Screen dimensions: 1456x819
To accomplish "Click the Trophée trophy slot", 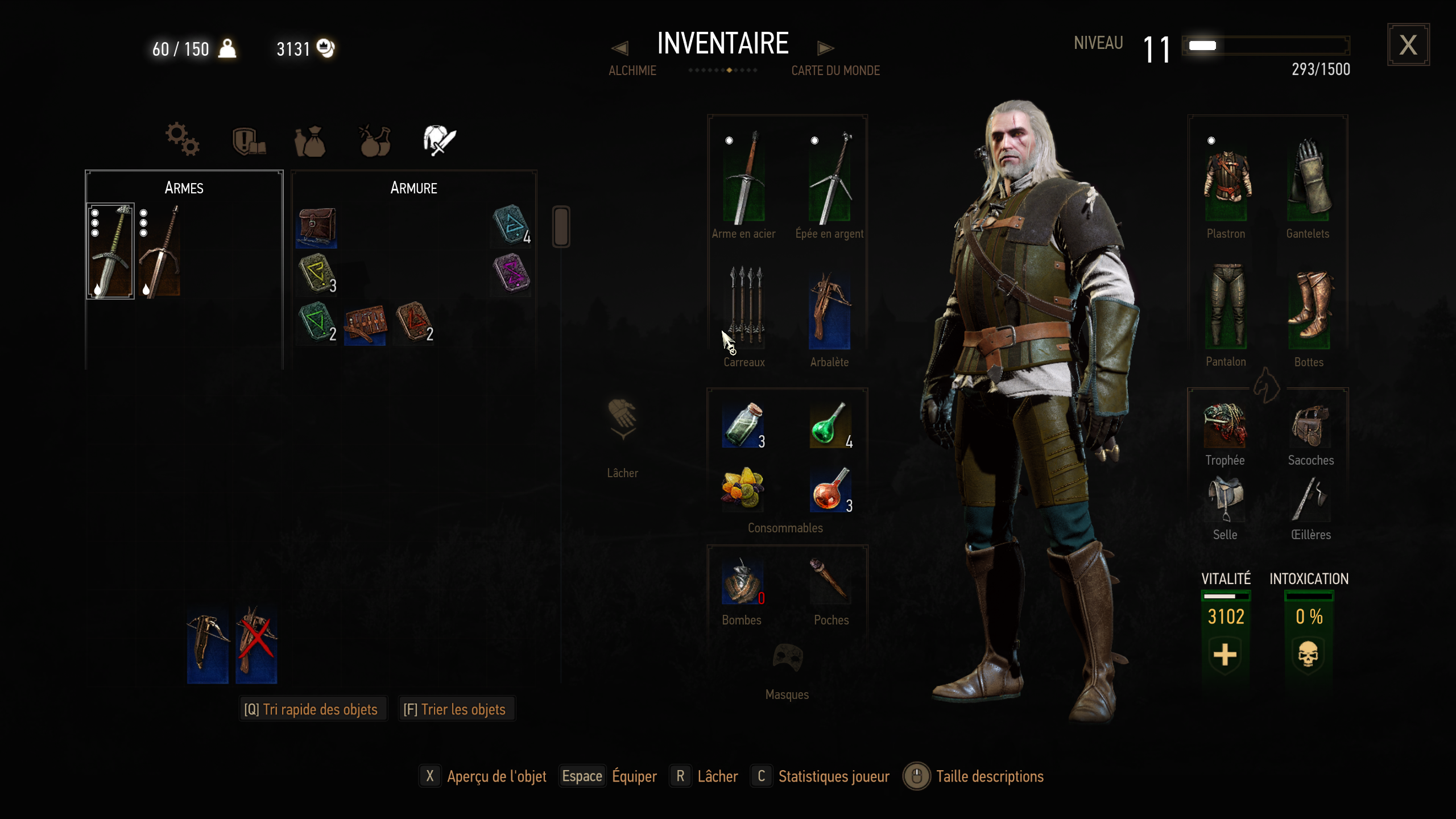I will (x=1225, y=425).
